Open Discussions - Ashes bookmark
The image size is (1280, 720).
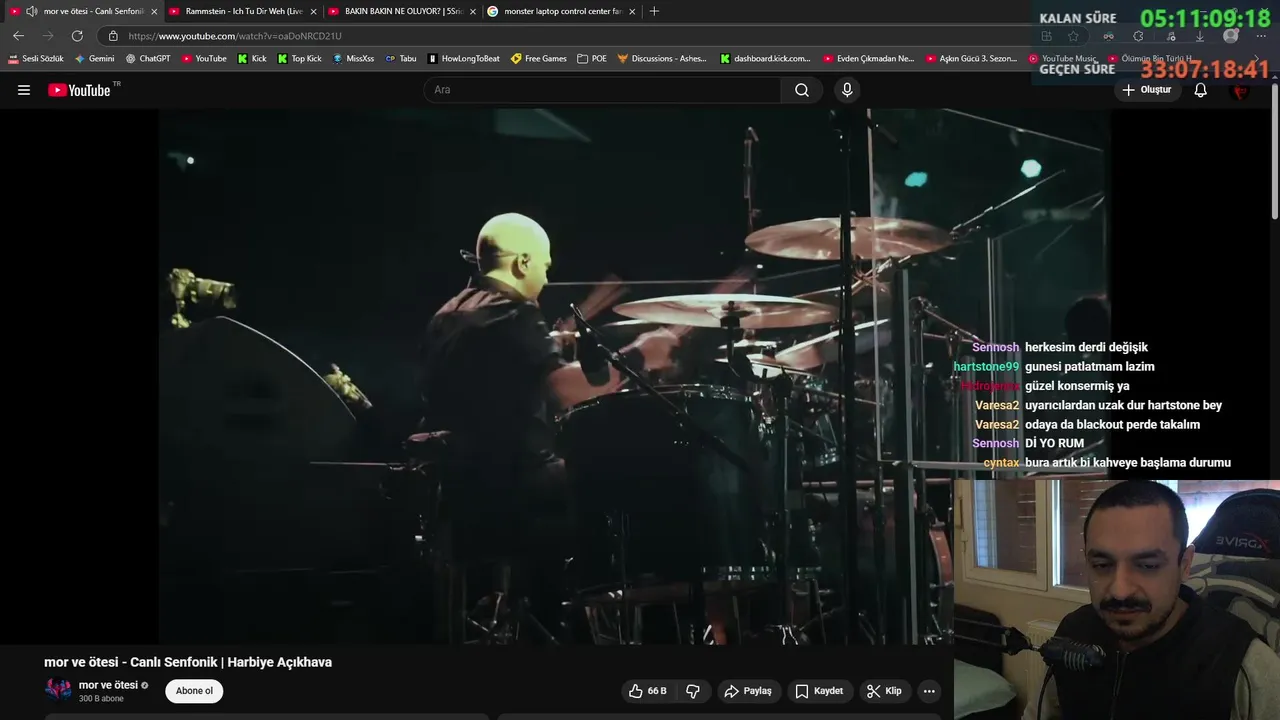[x=662, y=59]
